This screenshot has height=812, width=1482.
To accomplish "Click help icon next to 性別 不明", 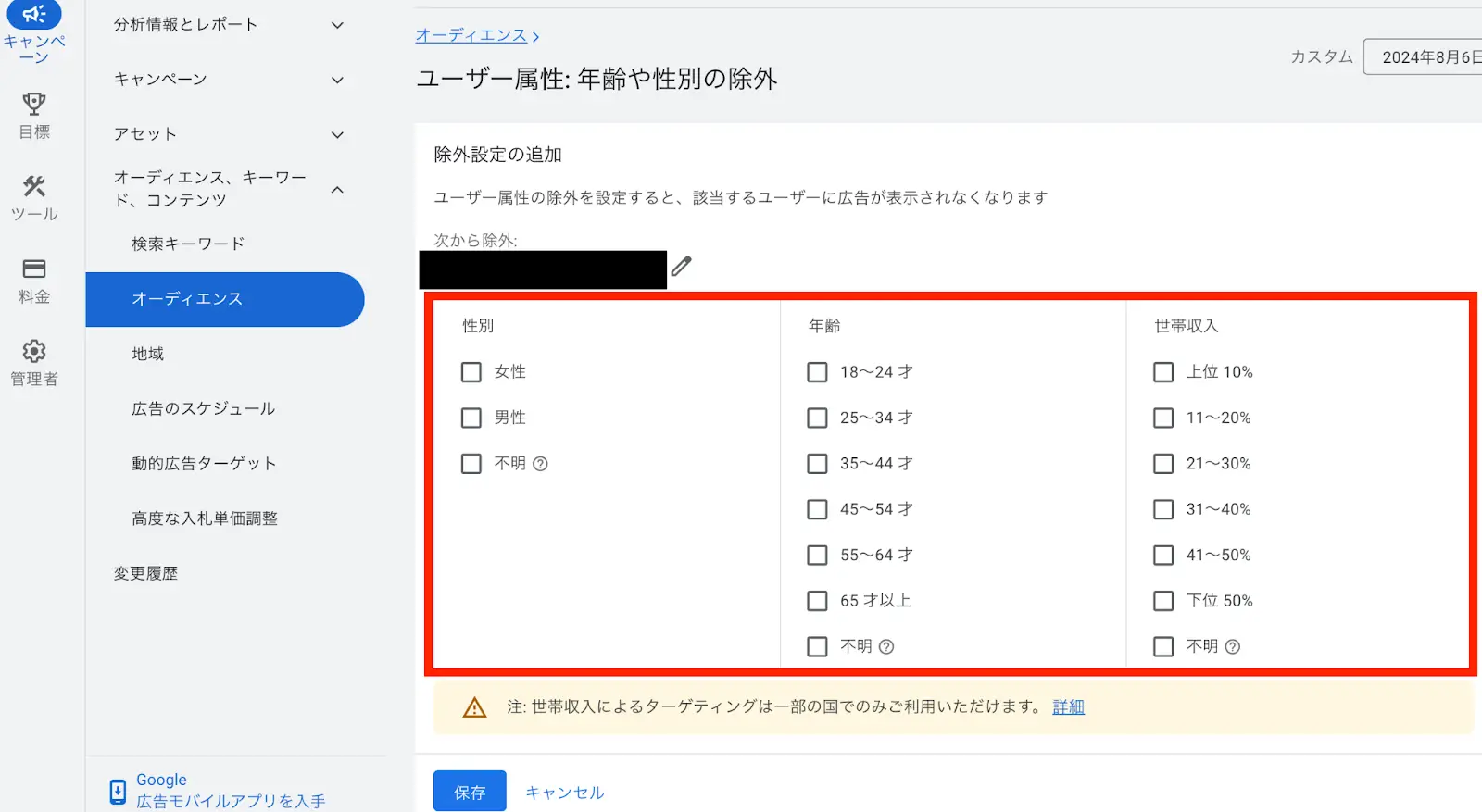I will point(540,464).
